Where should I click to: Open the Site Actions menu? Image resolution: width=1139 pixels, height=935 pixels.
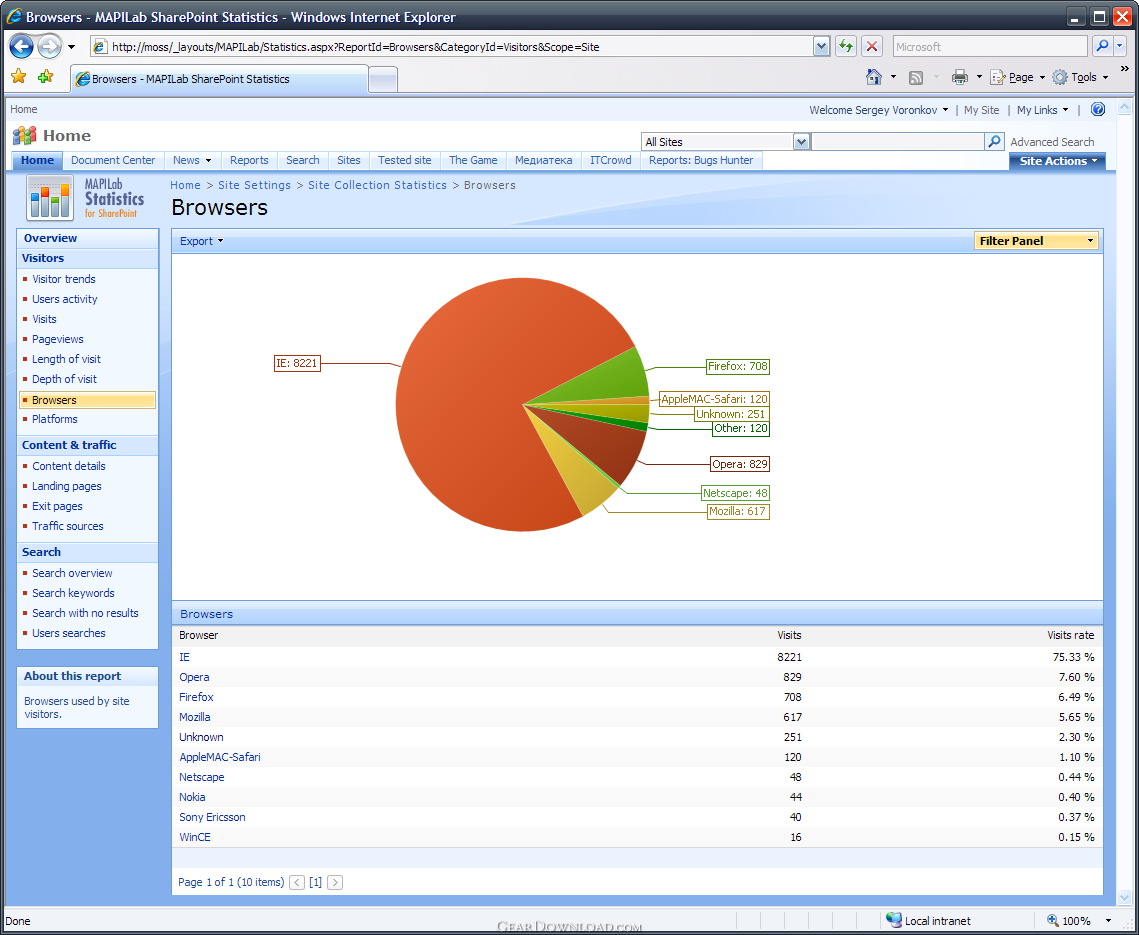pyautogui.click(x=1057, y=161)
